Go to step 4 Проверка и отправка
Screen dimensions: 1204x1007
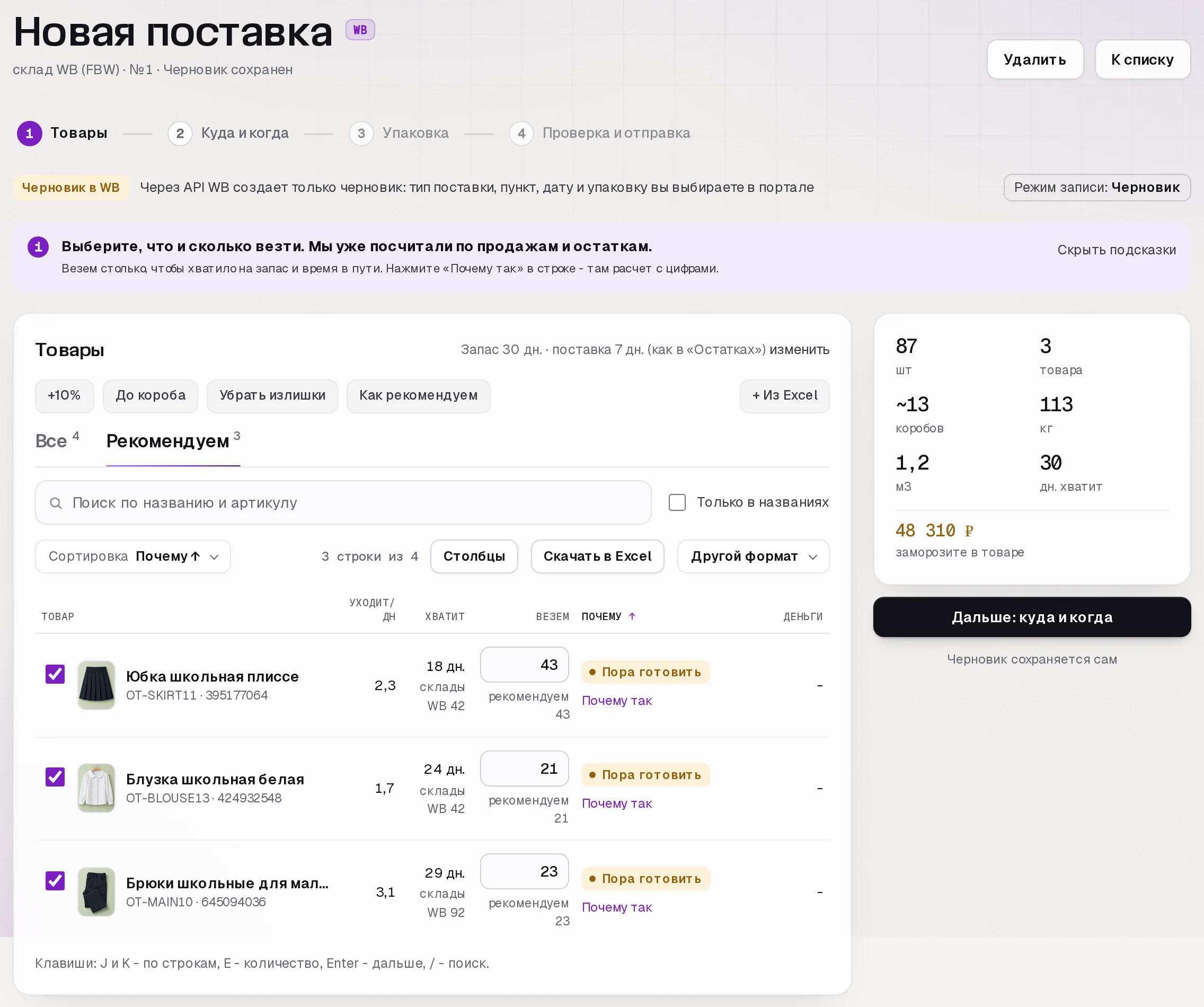pyautogui.click(x=600, y=133)
